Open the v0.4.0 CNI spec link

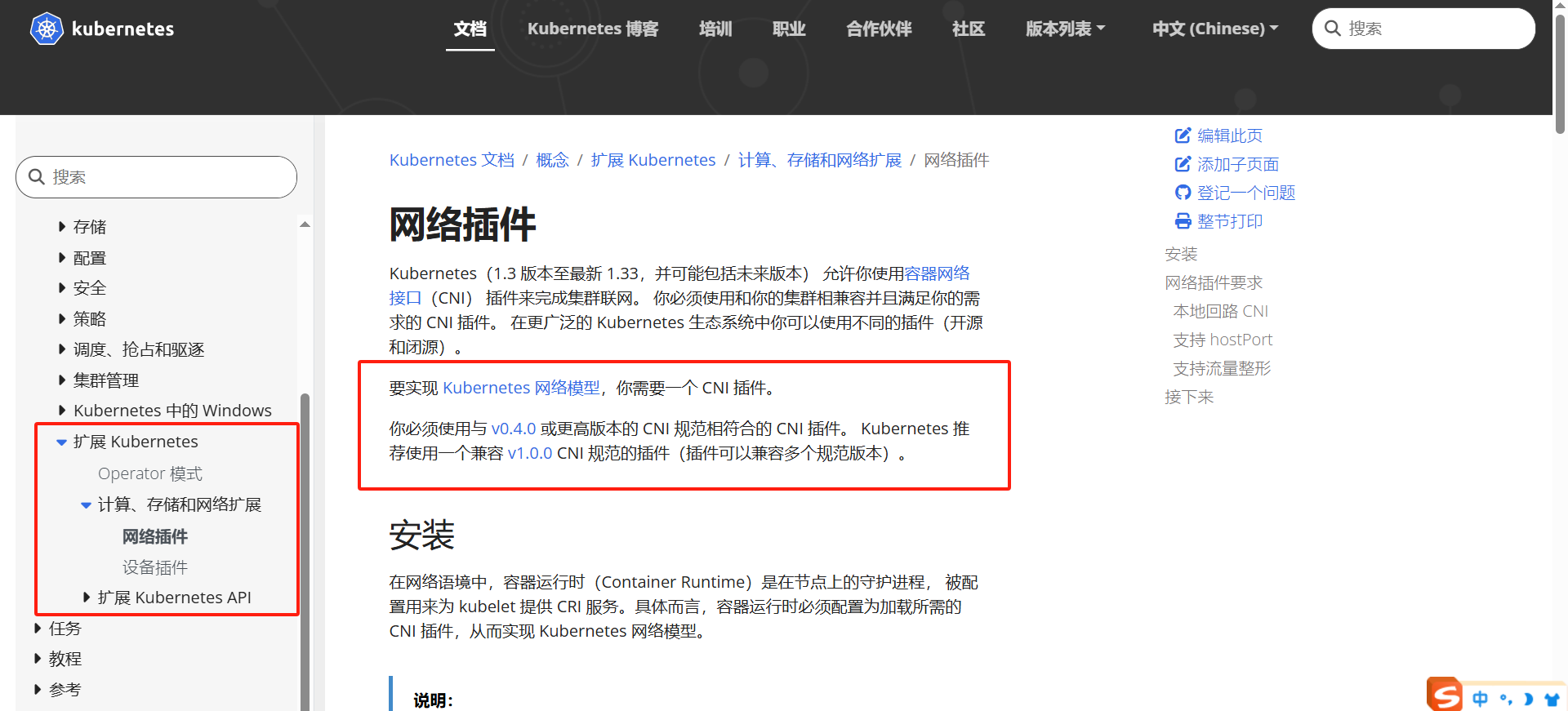(x=514, y=429)
